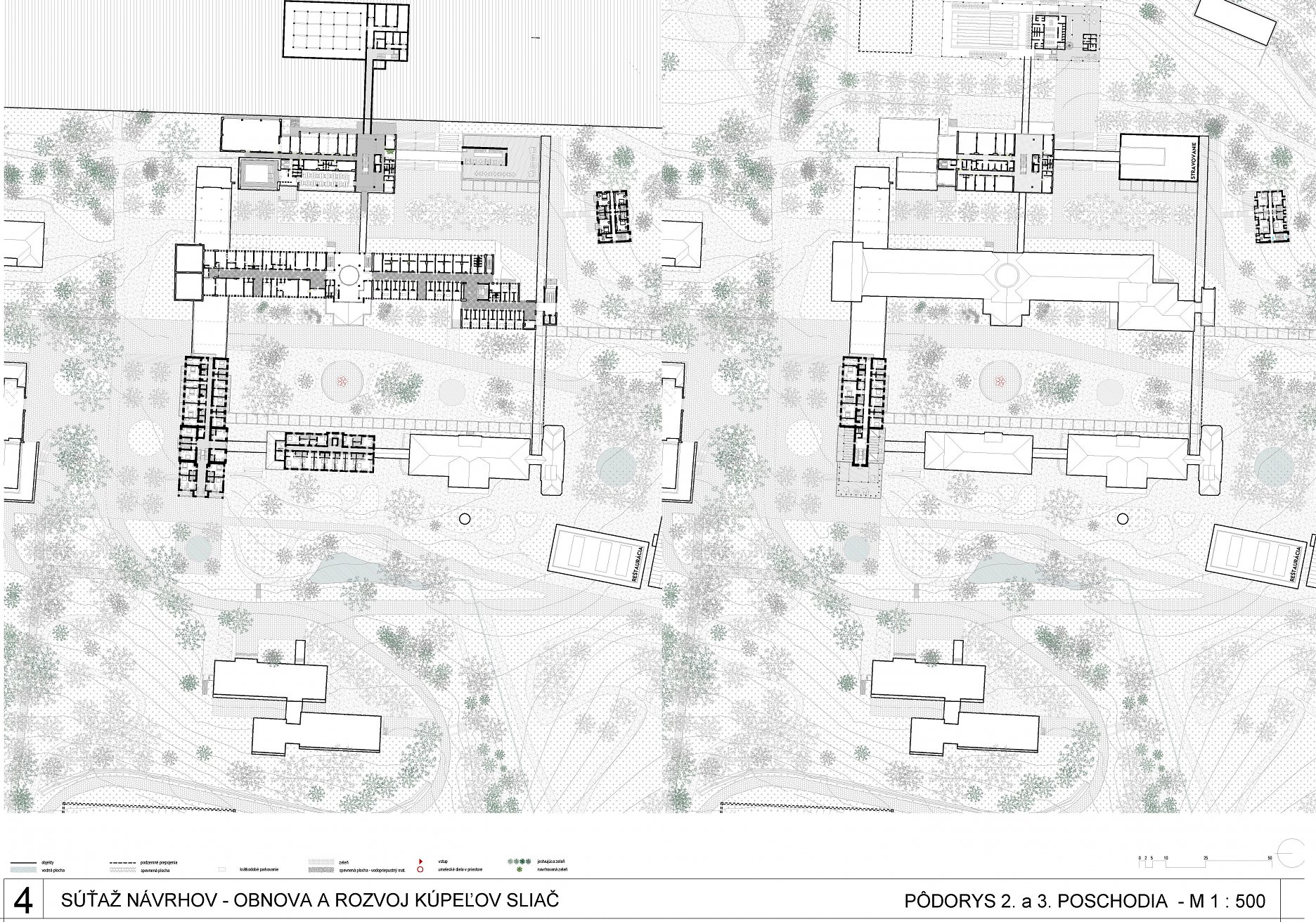The image size is (1316, 922).
Task: Click the single green tree 'navrhovaná zeleň' symbol
Action: 520,870
